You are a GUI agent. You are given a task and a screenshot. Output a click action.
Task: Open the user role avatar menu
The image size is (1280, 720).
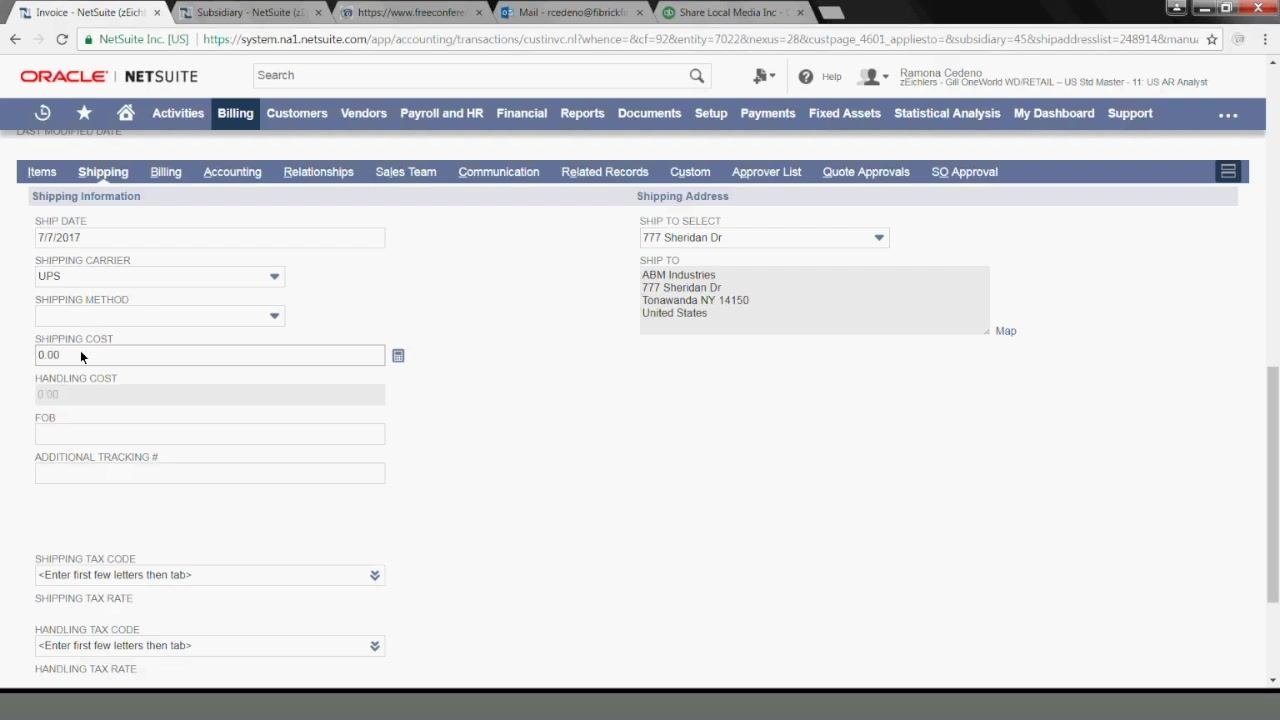click(874, 76)
